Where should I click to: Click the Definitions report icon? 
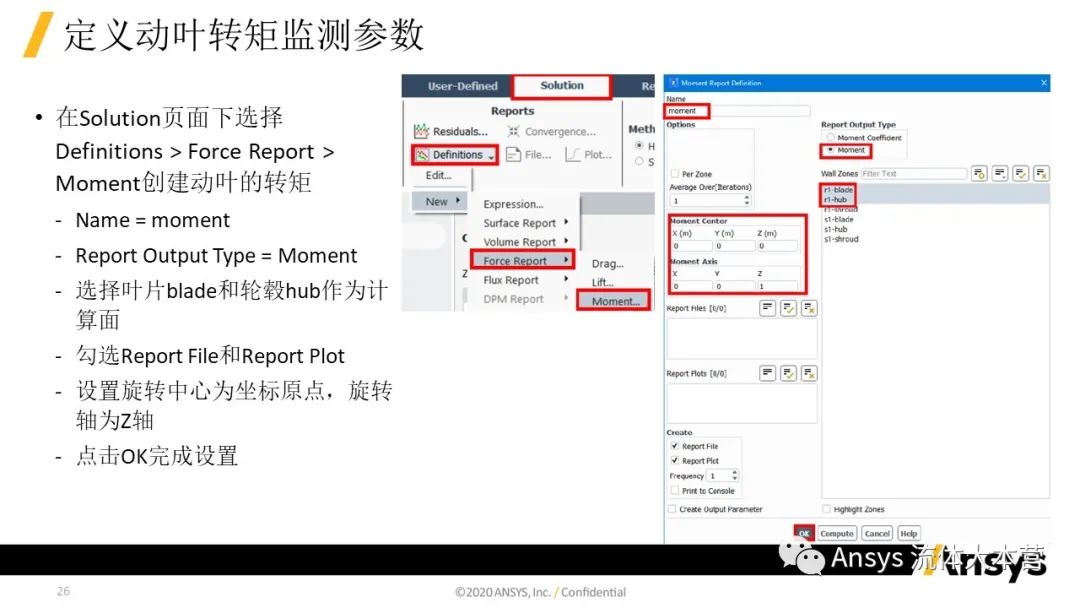(422, 155)
